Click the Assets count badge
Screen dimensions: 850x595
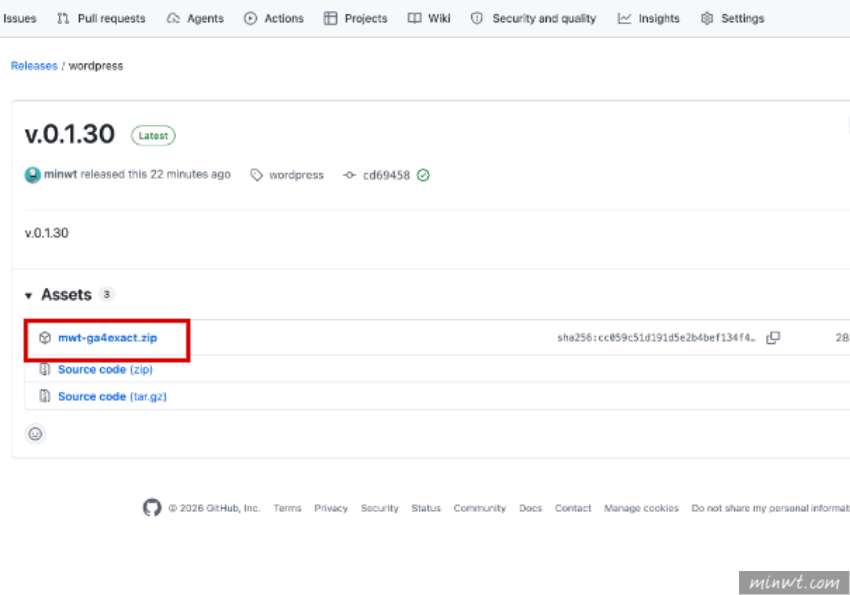click(107, 294)
